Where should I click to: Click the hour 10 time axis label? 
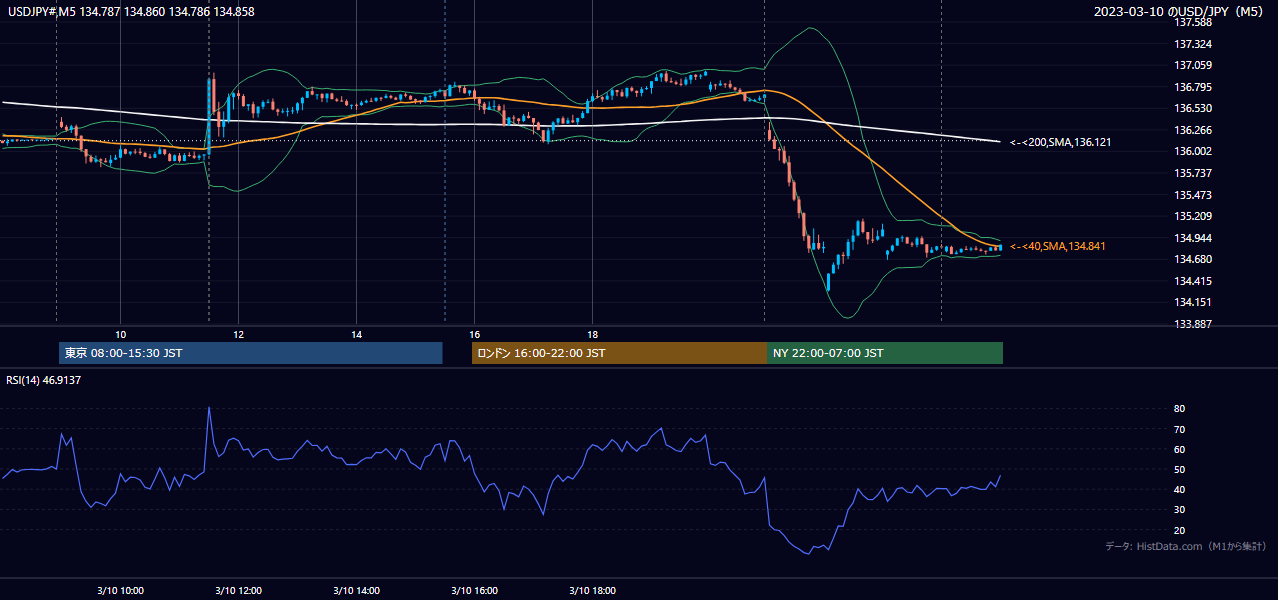tap(120, 334)
